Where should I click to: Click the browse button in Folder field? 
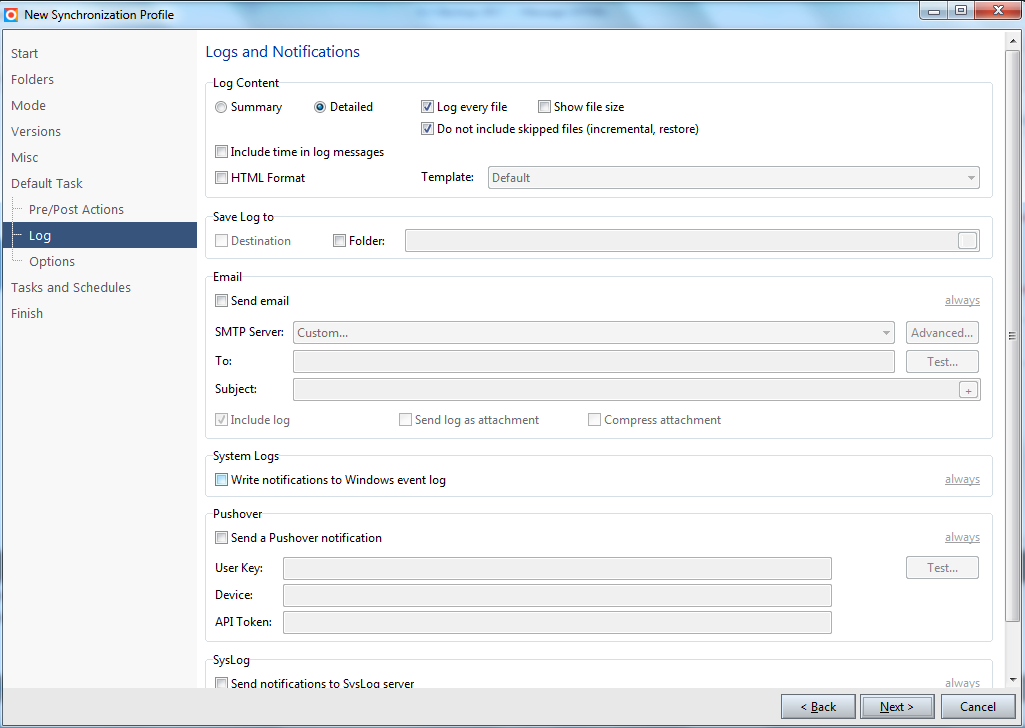point(967,240)
